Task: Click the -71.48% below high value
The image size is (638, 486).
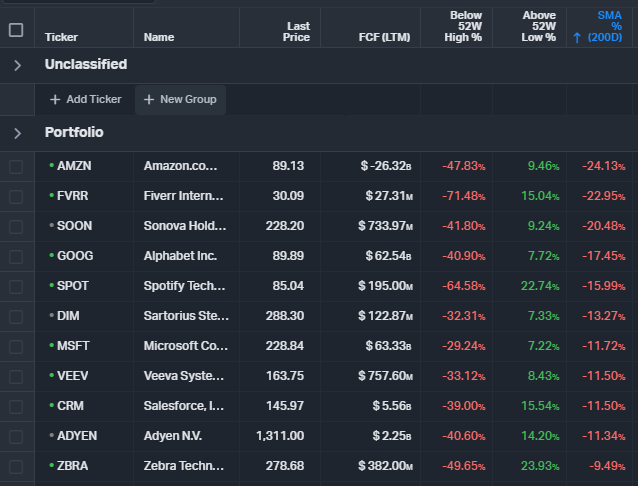Action: coord(464,196)
